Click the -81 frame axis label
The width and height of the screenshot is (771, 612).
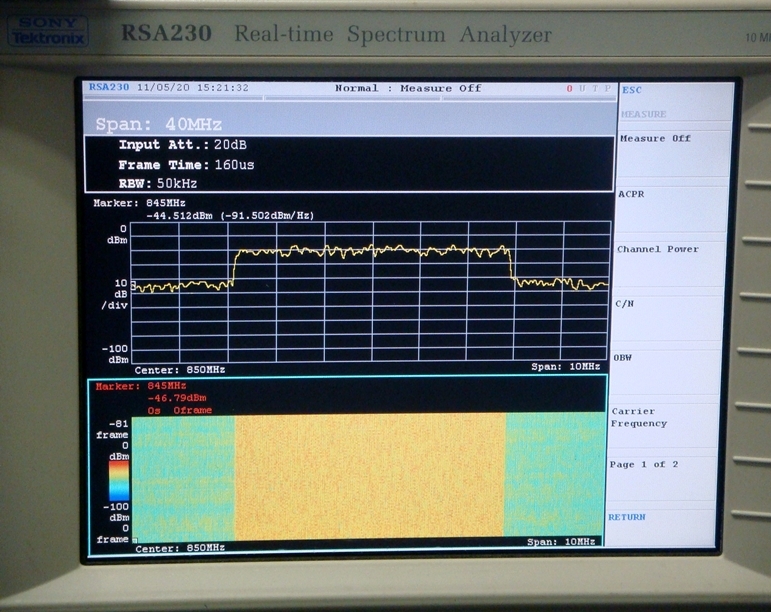coord(113,429)
